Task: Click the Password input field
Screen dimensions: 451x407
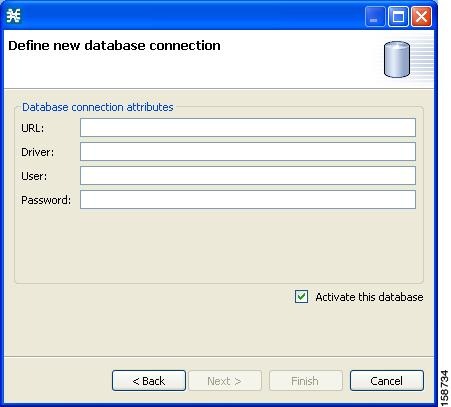Action: click(x=248, y=200)
